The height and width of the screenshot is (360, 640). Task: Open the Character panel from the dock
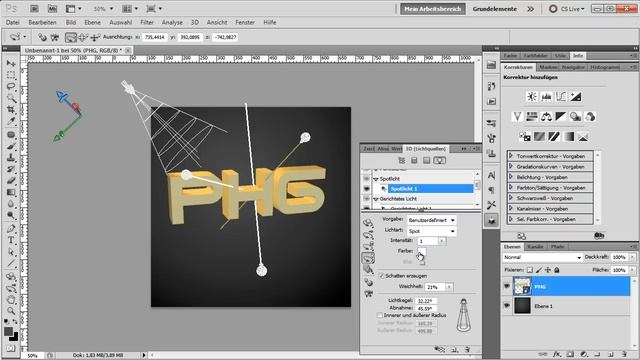(491, 175)
